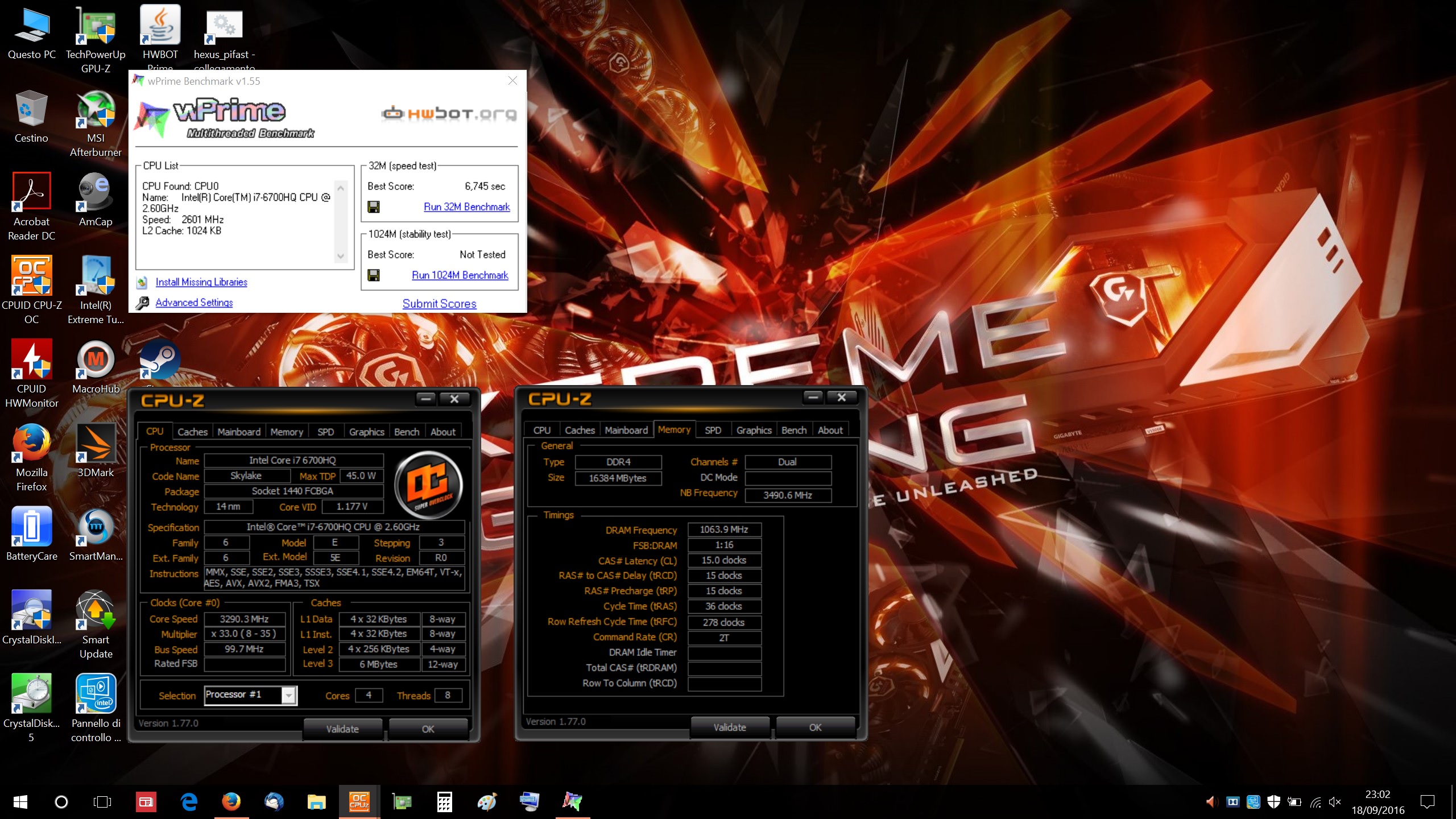Viewport: 1456px width, 819px height.
Task: Open Microsoft Edge from the taskbar
Action: pyautogui.click(x=189, y=802)
